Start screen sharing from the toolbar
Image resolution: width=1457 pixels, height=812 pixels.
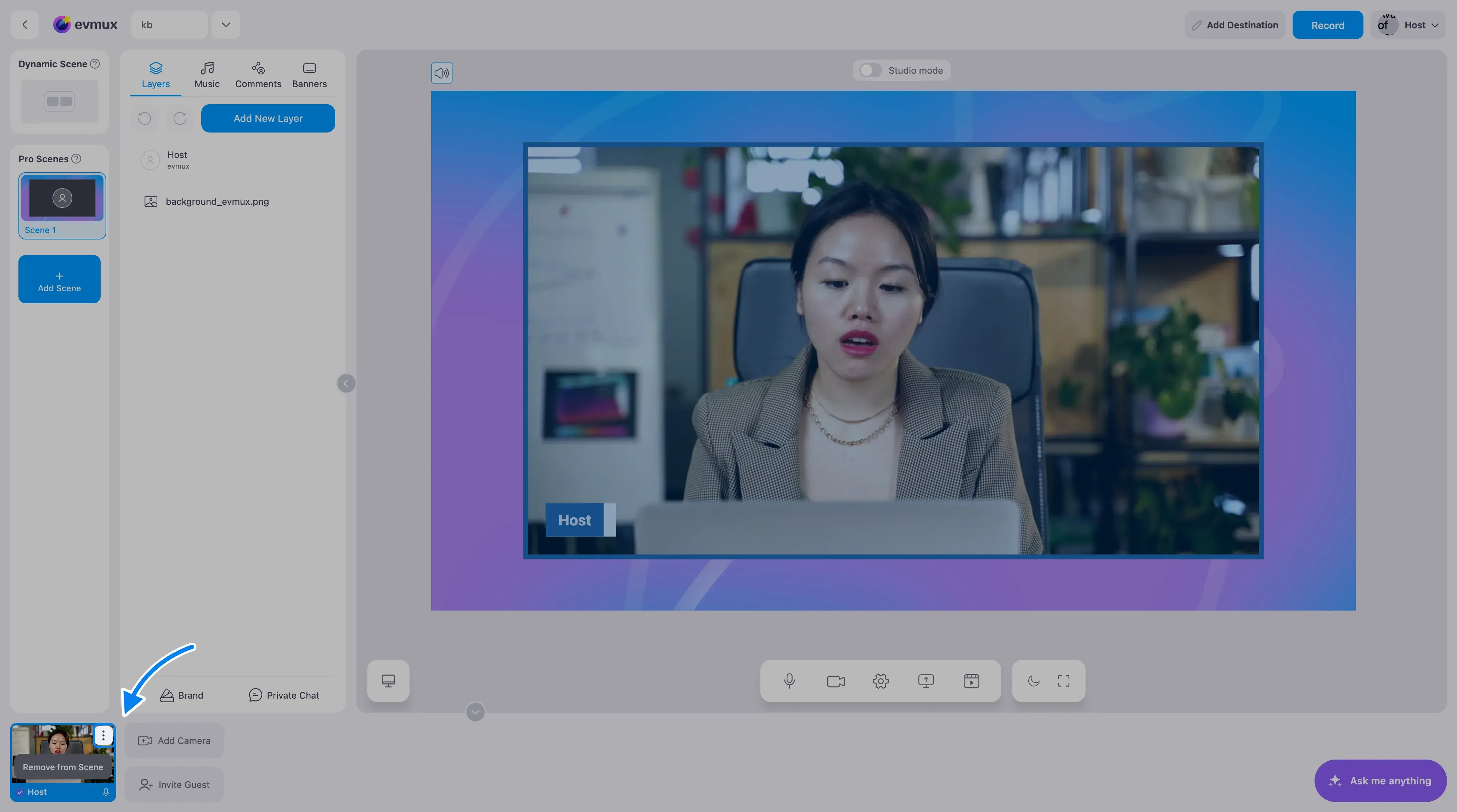click(x=926, y=681)
